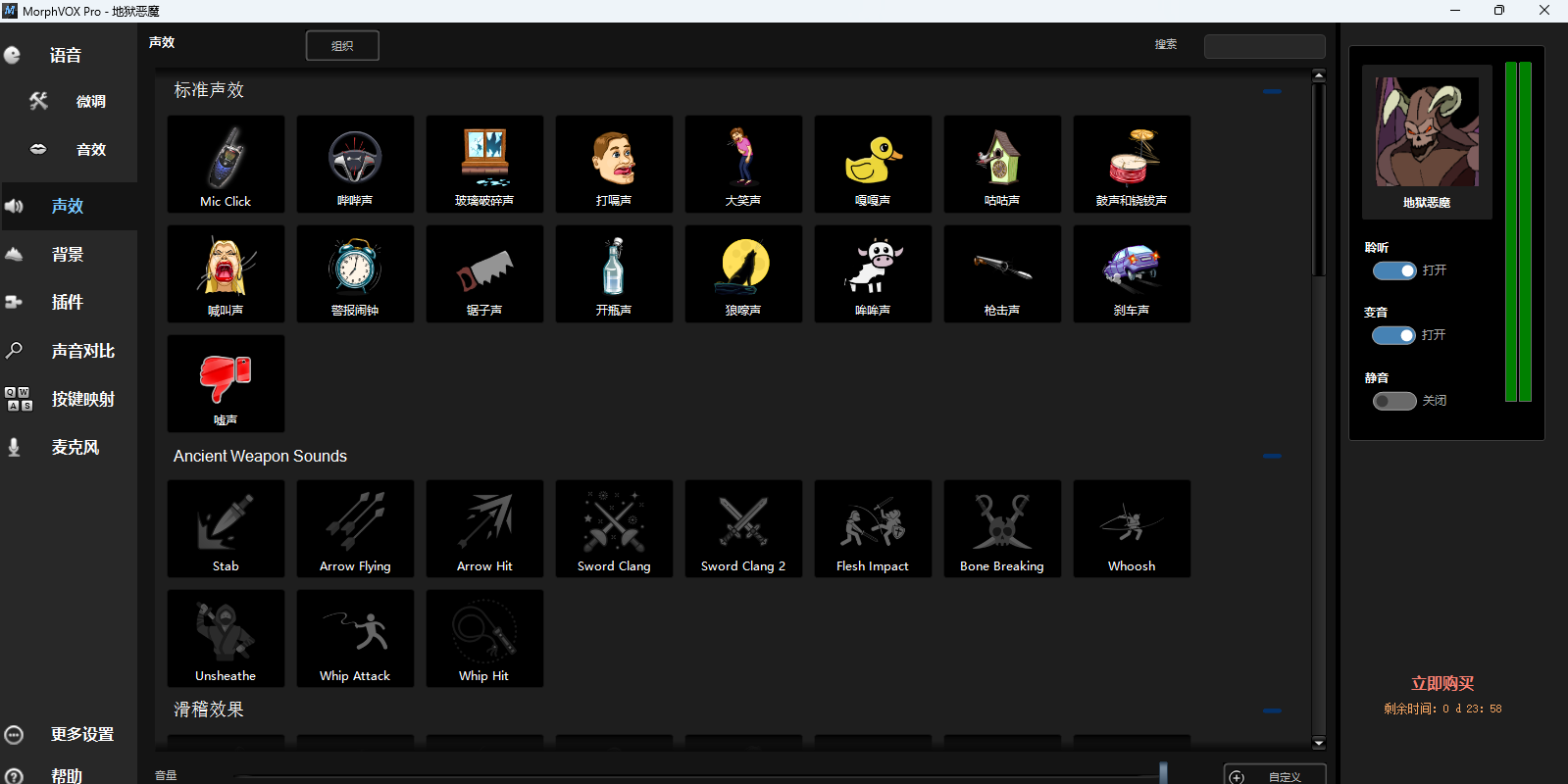Click the 立即购买 buy now link
Image resolution: width=1568 pixels, height=784 pixels.
tap(1442, 684)
